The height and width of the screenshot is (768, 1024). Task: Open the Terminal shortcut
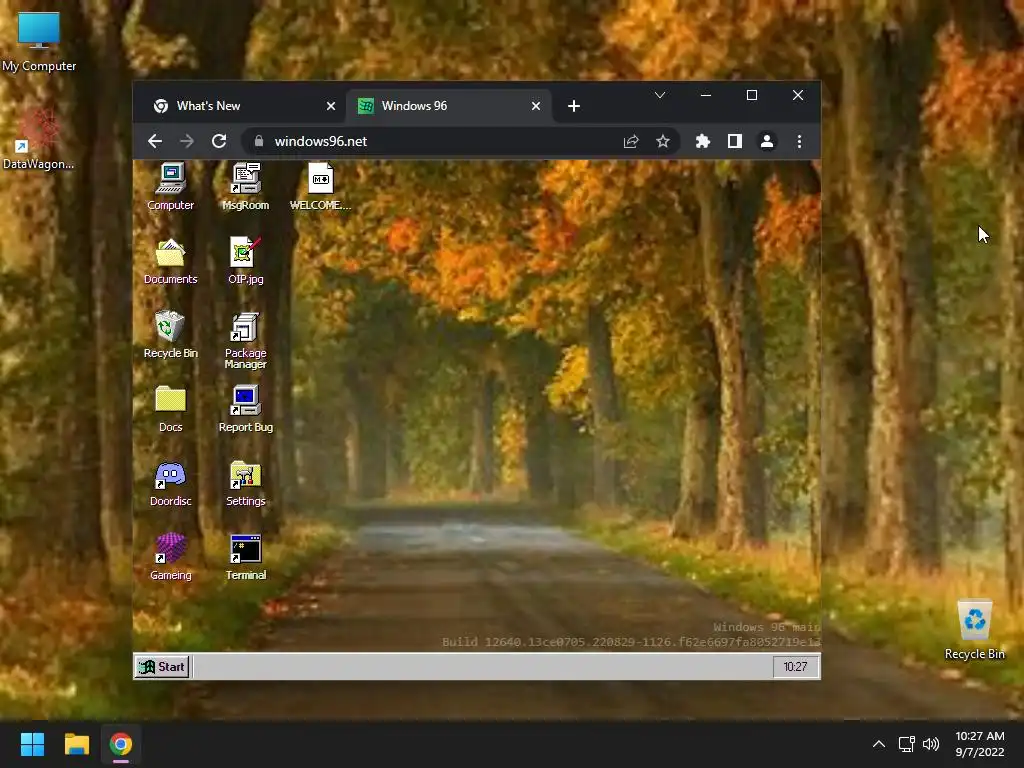click(246, 557)
